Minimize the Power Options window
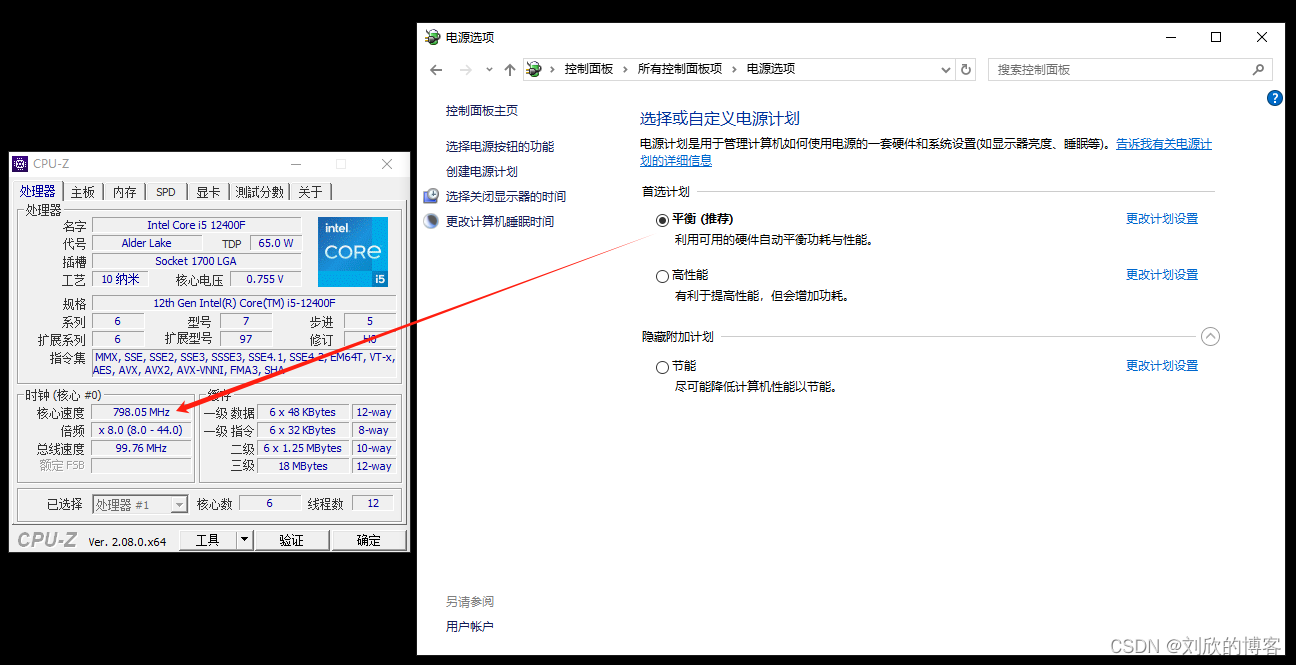 pos(1170,37)
